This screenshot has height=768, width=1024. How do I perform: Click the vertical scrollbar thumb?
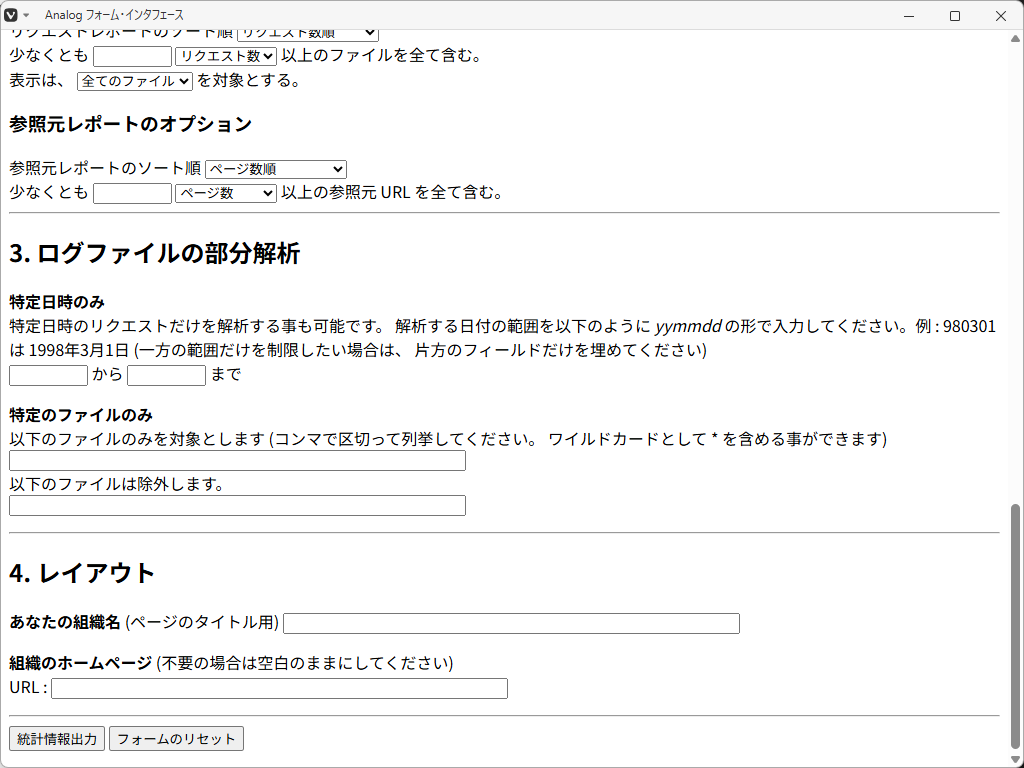click(x=1016, y=625)
